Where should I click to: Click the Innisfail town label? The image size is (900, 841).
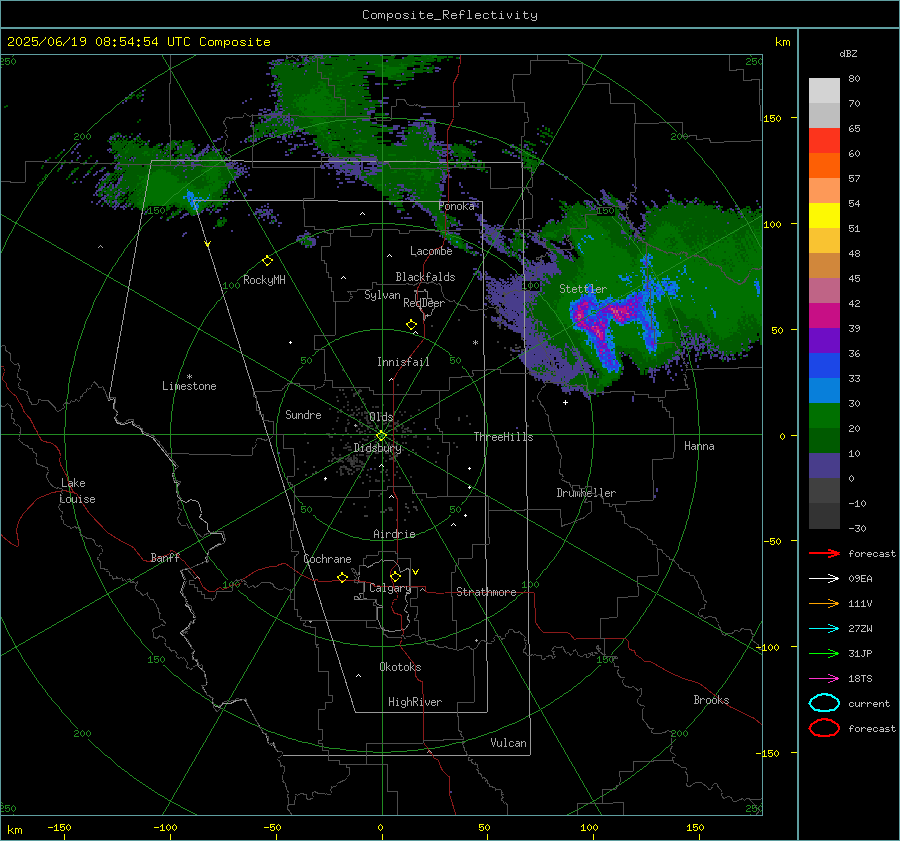click(x=403, y=362)
